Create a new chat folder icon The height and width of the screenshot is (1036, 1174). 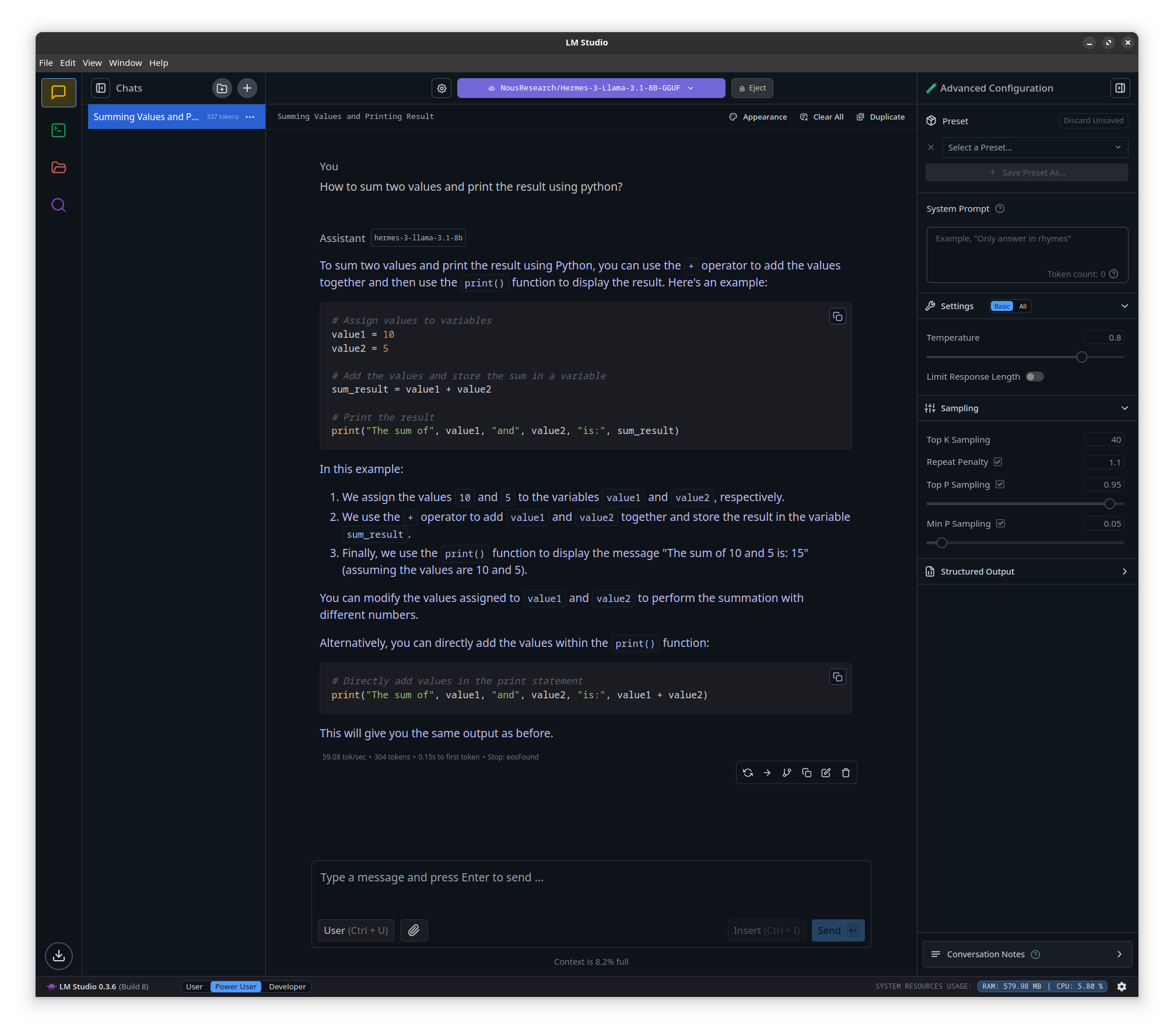pyautogui.click(x=222, y=88)
